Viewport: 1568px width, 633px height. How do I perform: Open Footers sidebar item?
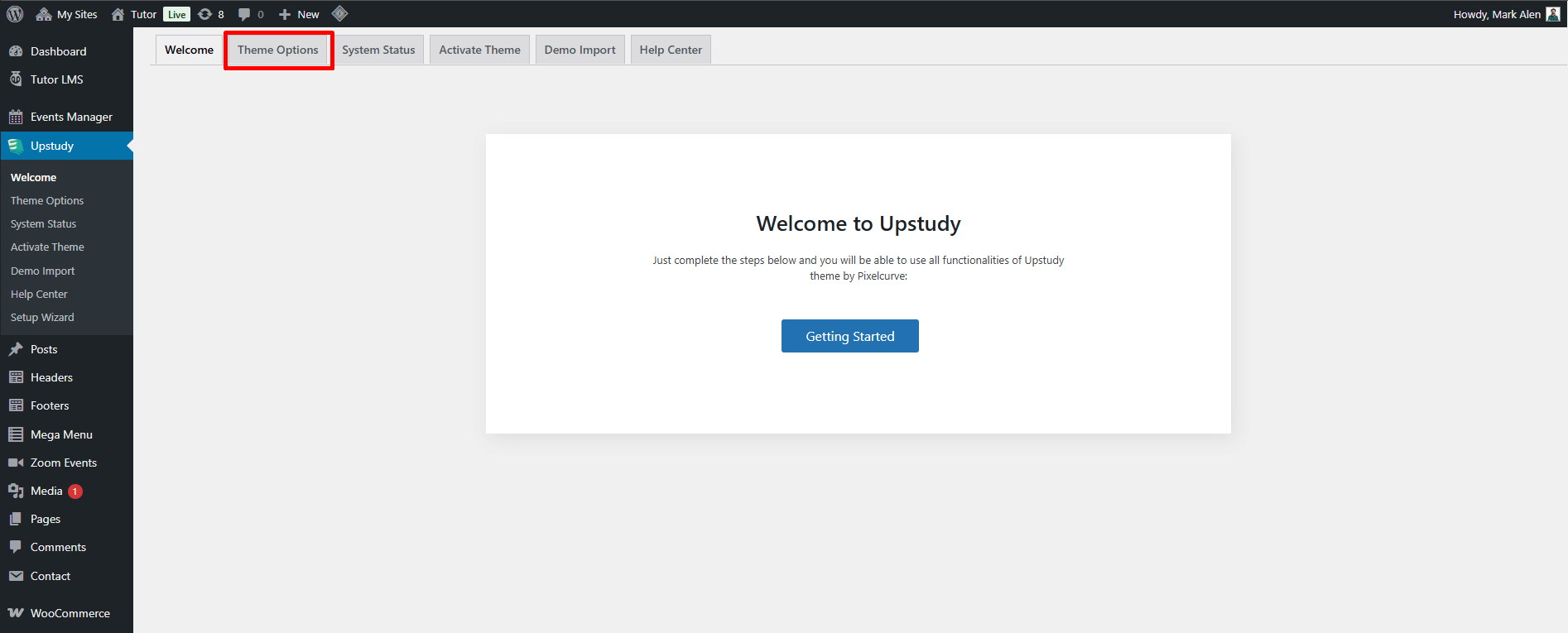point(66,405)
